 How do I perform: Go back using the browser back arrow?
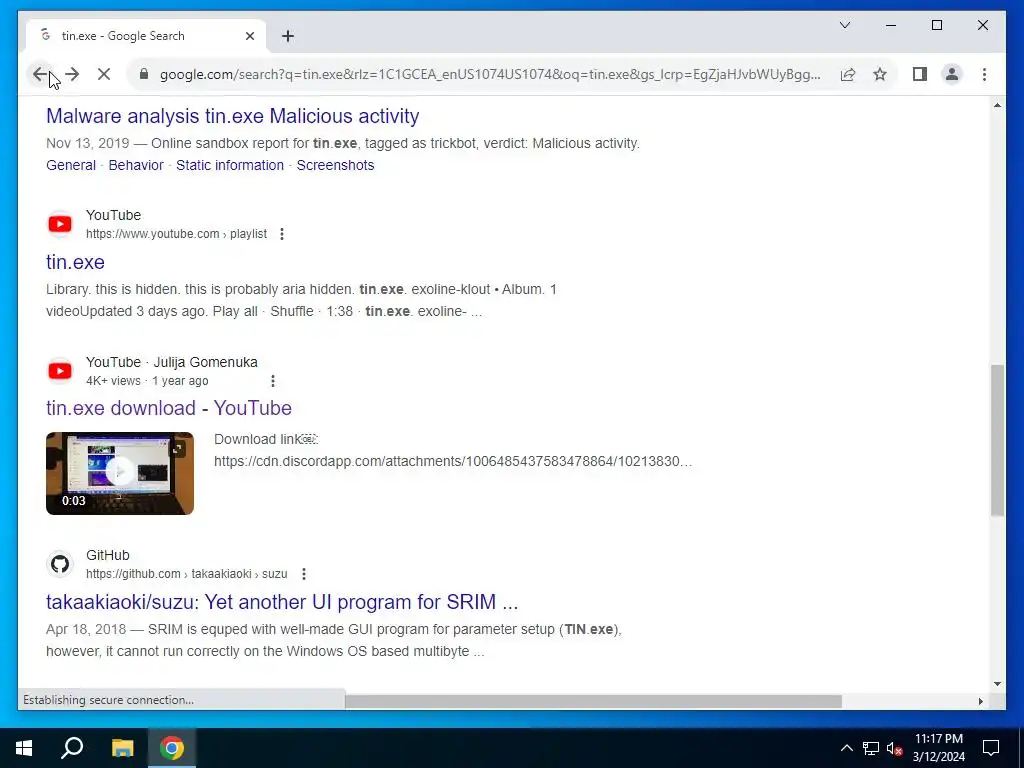click(40, 74)
